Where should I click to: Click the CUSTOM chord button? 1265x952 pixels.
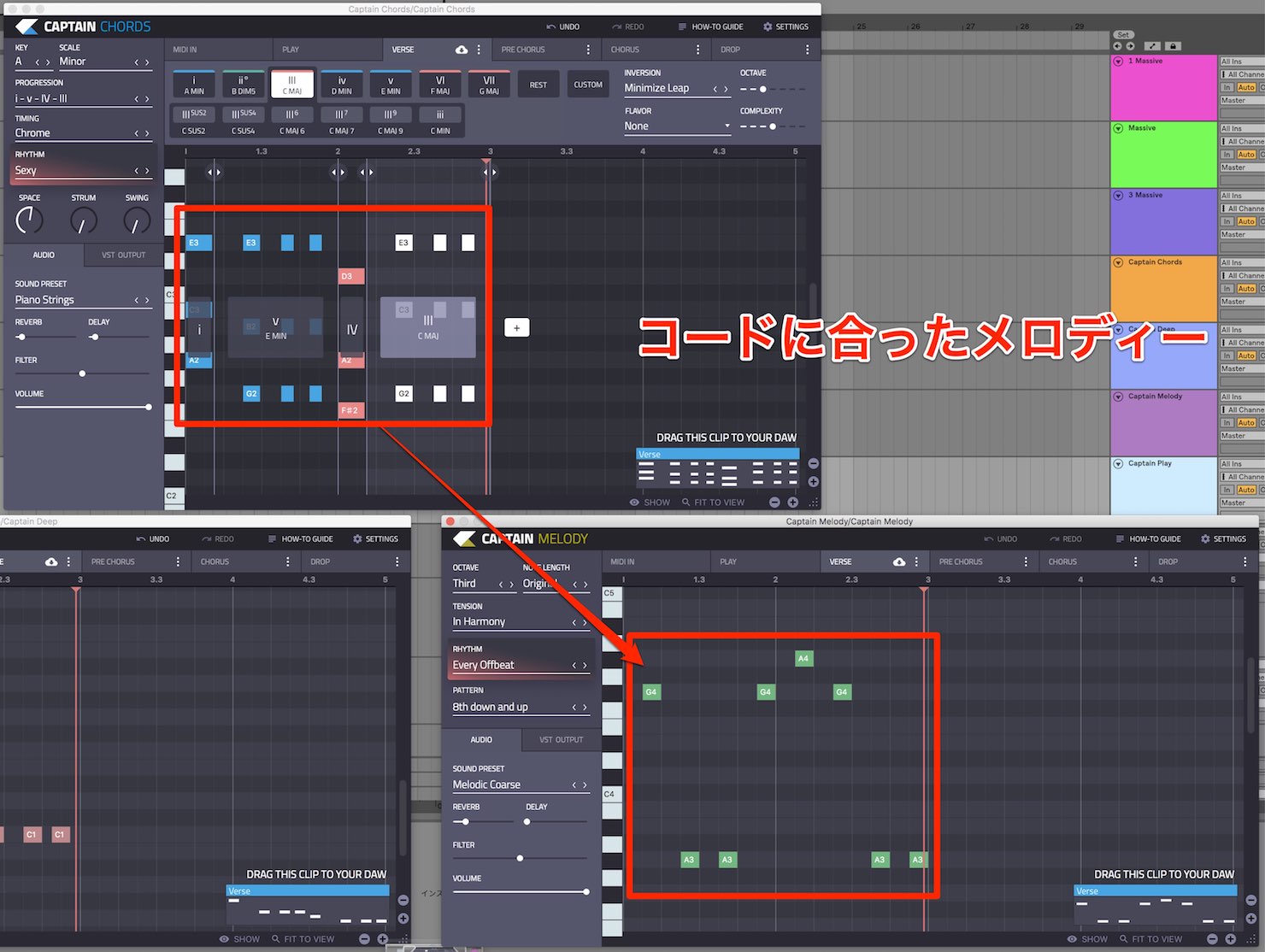[588, 85]
